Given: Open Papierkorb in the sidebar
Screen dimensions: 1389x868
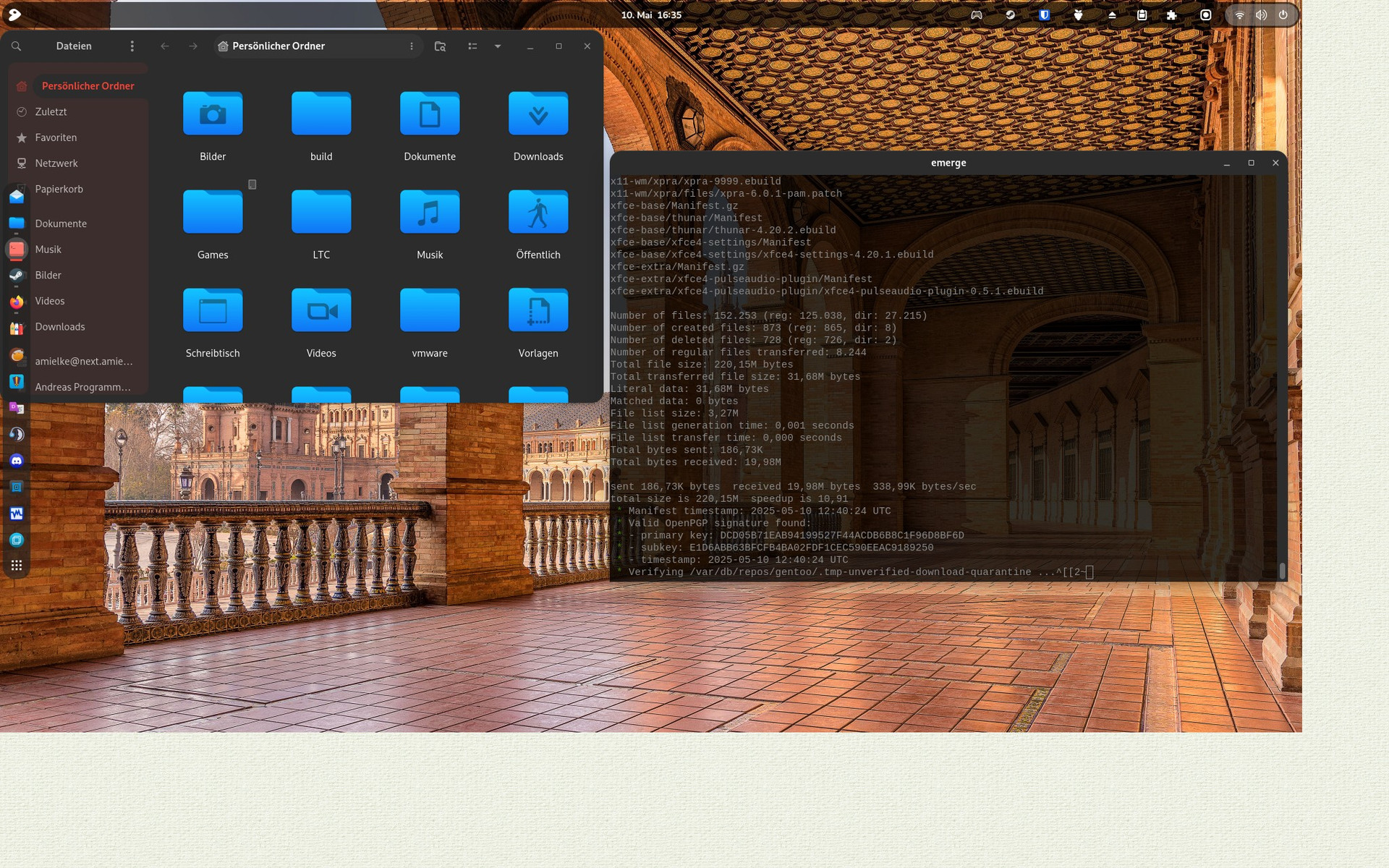Looking at the screenshot, I should pos(59,190).
